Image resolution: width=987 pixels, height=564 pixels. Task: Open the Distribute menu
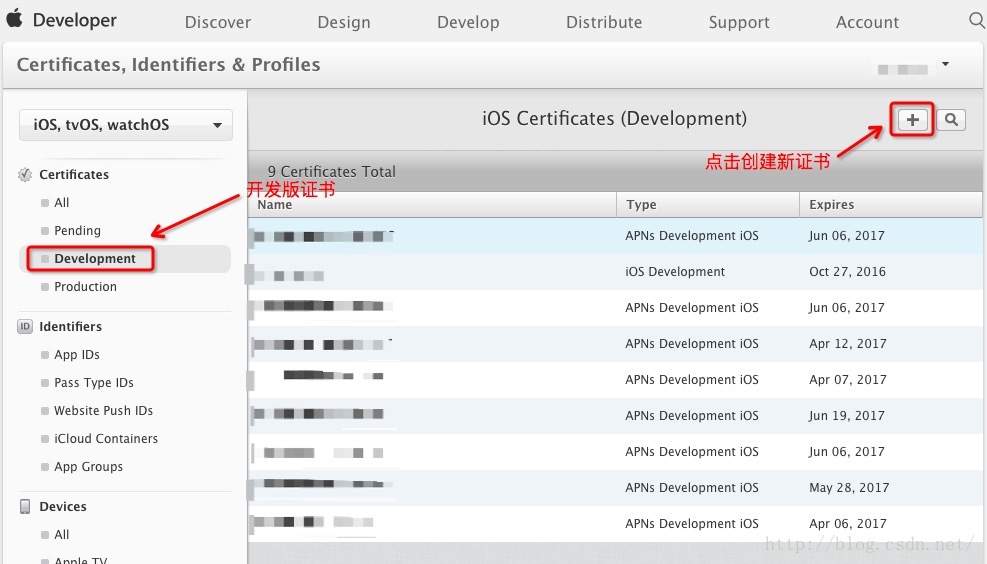(x=604, y=22)
